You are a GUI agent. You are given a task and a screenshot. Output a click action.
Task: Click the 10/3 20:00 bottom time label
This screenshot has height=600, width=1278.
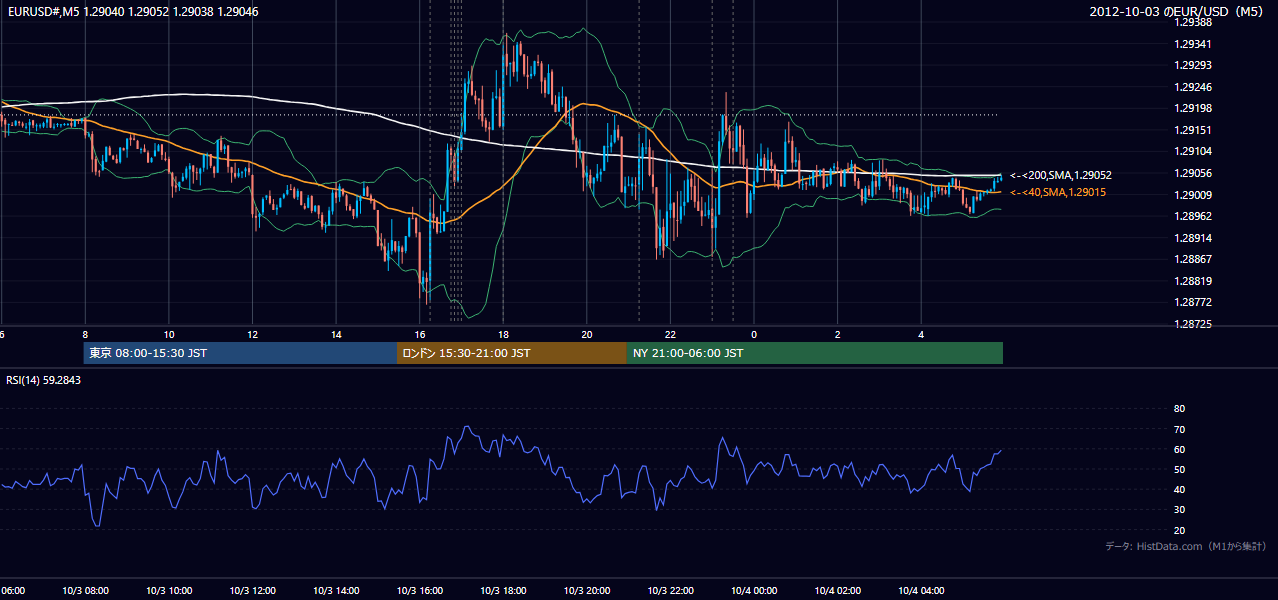(x=587, y=591)
